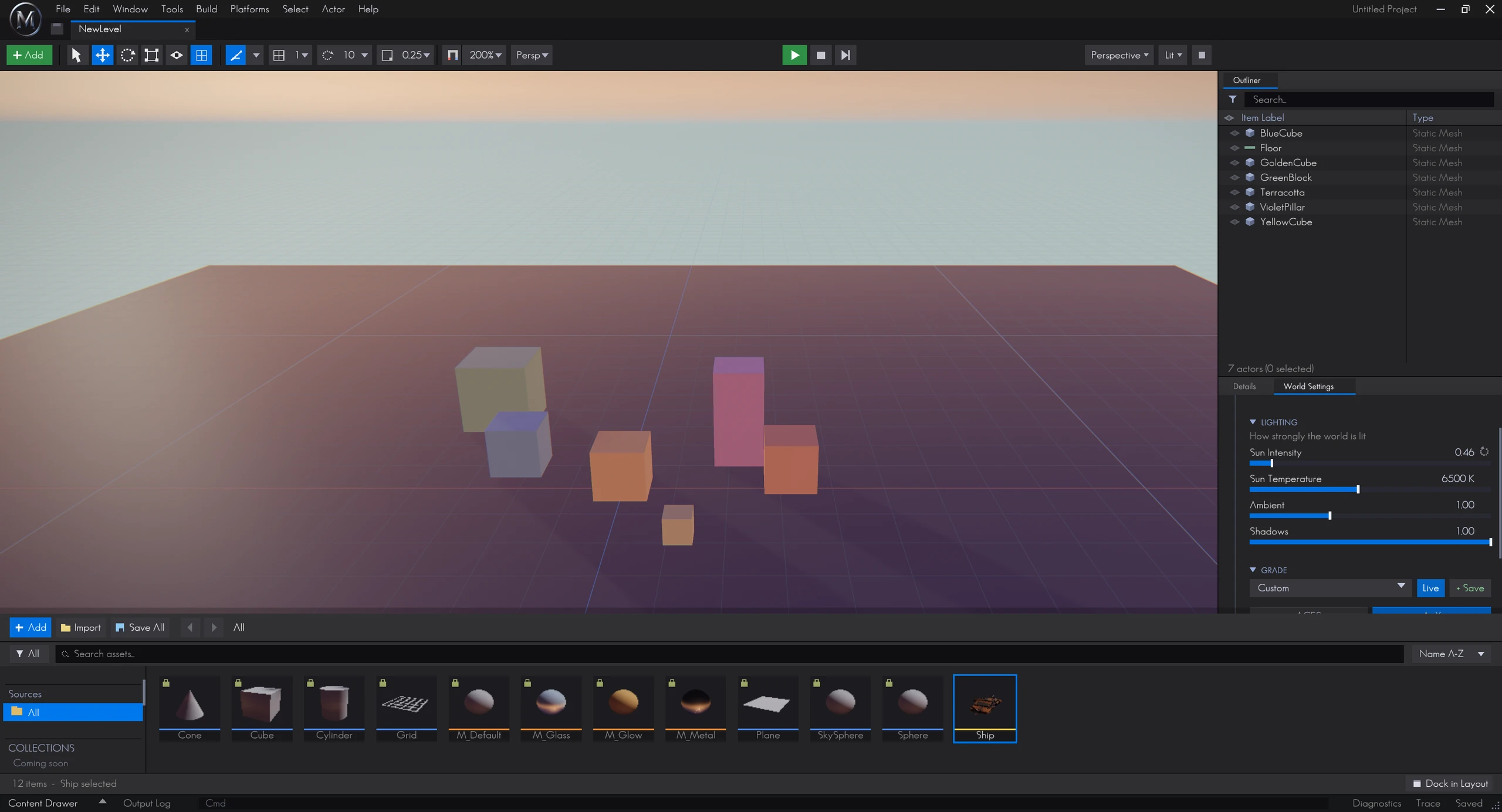Click Save All in content drawer
The image size is (1502, 812).
(x=140, y=627)
